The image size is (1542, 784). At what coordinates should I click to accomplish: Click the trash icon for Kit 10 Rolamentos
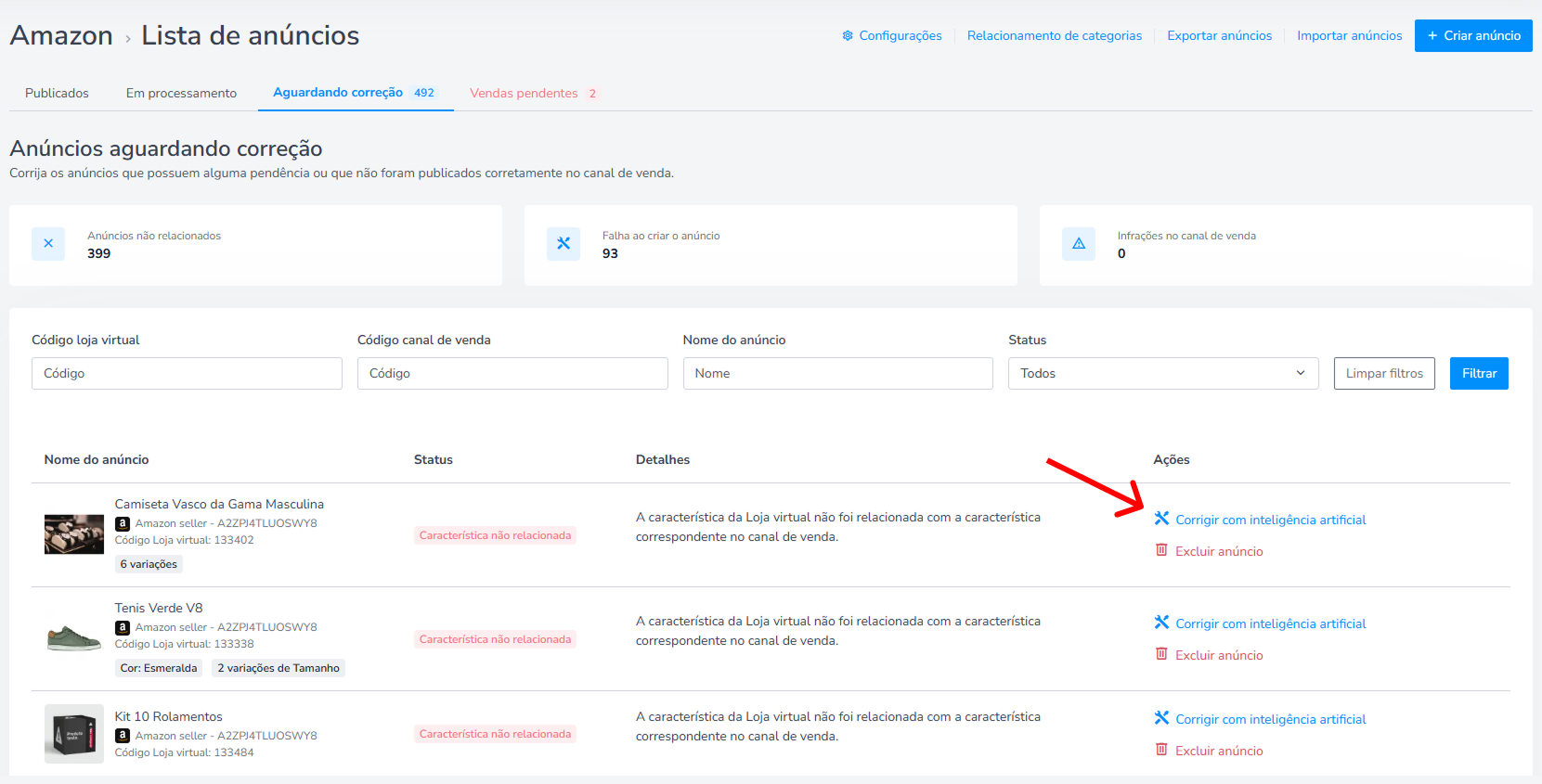pos(1161,750)
